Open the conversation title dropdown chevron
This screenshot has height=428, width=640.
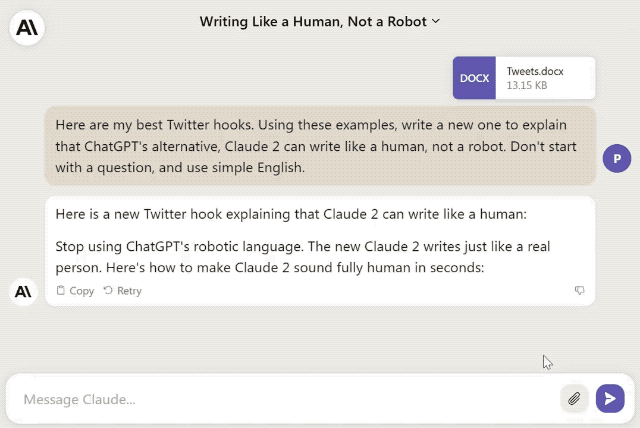pyautogui.click(x=436, y=21)
